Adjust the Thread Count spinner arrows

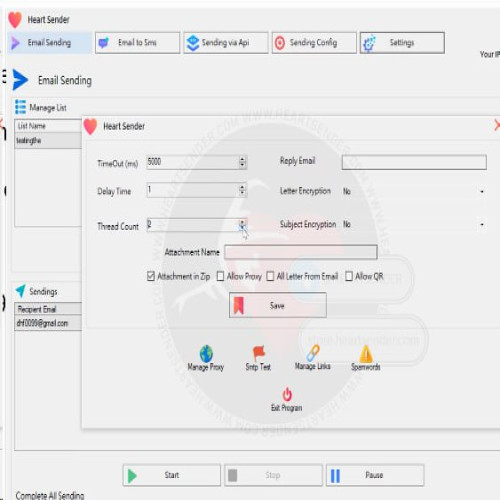[x=243, y=225]
